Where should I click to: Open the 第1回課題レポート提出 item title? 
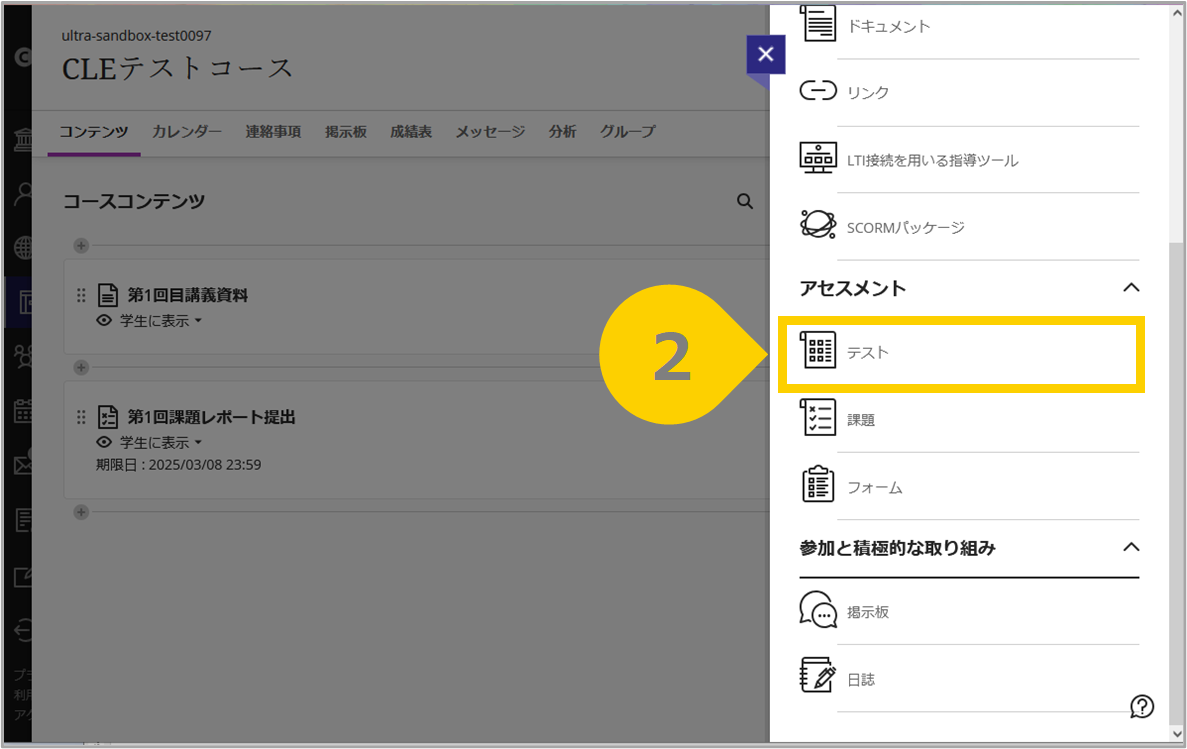coord(210,417)
